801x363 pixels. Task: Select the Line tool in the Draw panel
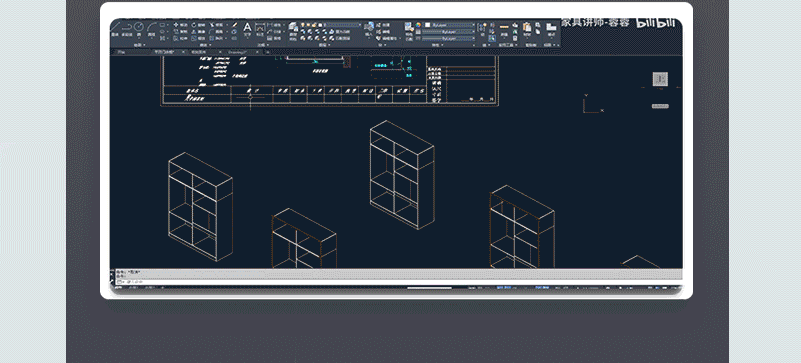coord(114,29)
